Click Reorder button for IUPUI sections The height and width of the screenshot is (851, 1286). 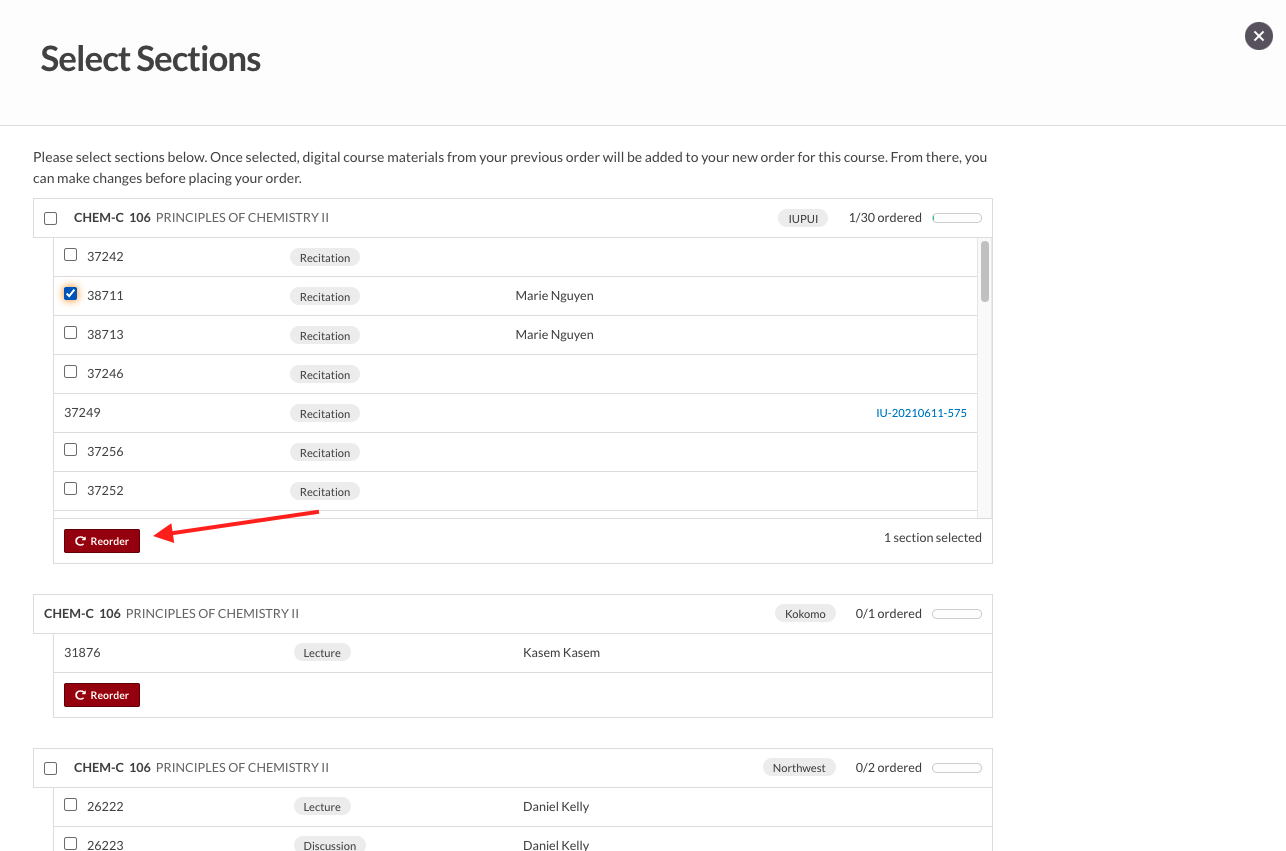(102, 541)
